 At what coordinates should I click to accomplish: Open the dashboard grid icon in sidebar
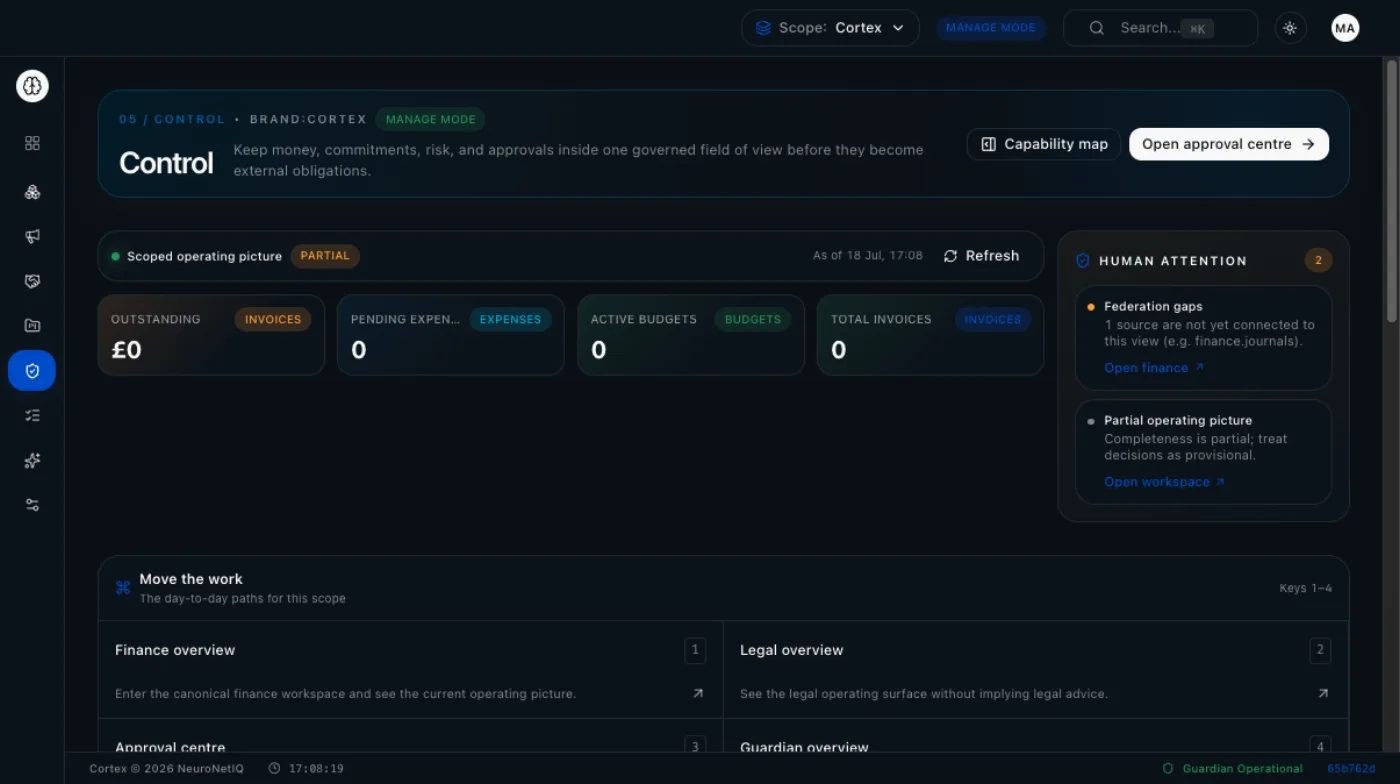(32, 143)
